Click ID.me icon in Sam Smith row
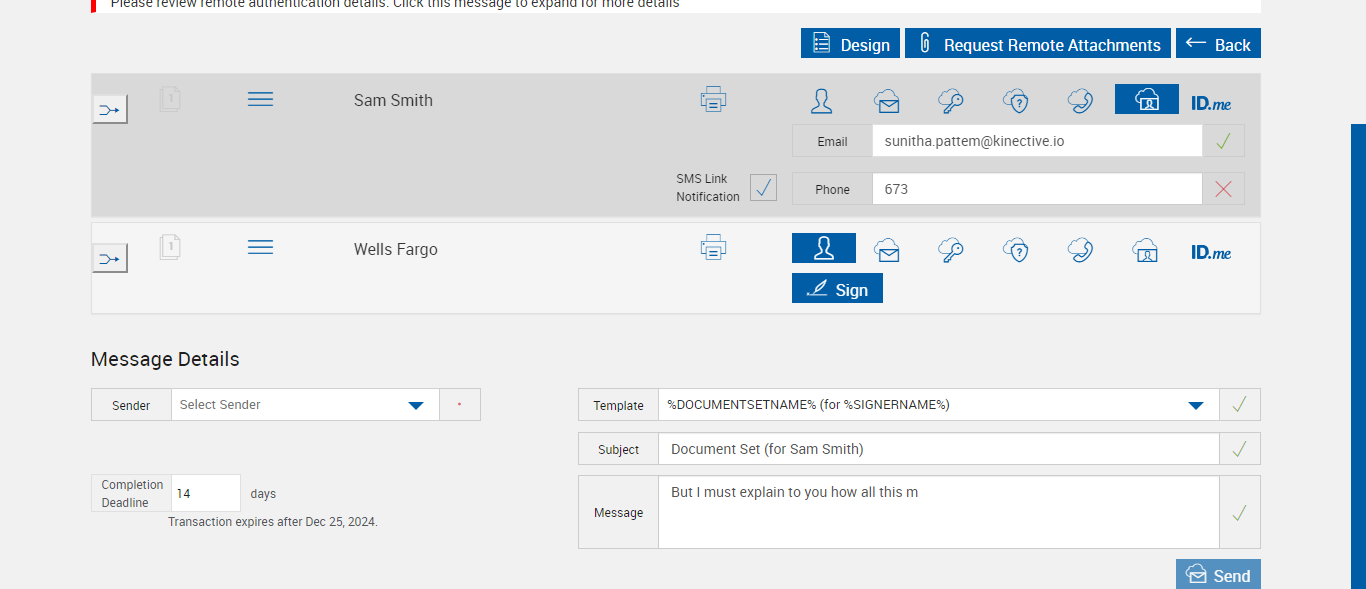 pyautogui.click(x=1211, y=102)
